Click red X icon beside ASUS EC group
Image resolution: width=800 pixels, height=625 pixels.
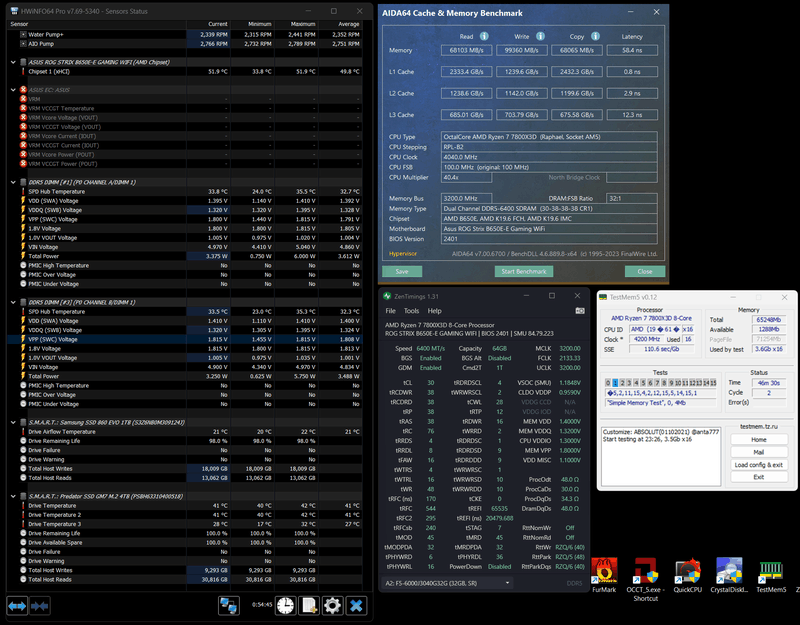pyautogui.click(x=23, y=90)
